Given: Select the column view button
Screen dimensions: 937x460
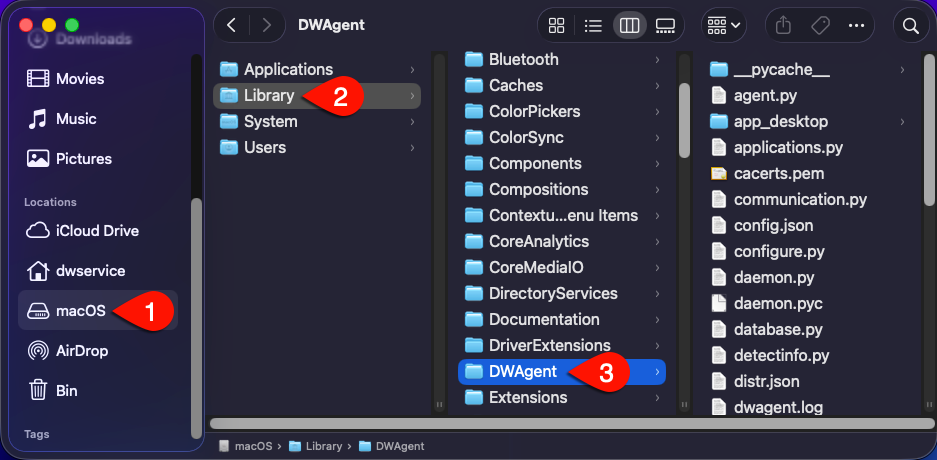Looking at the screenshot, I should pyautogui.click(x=629, y=25).
